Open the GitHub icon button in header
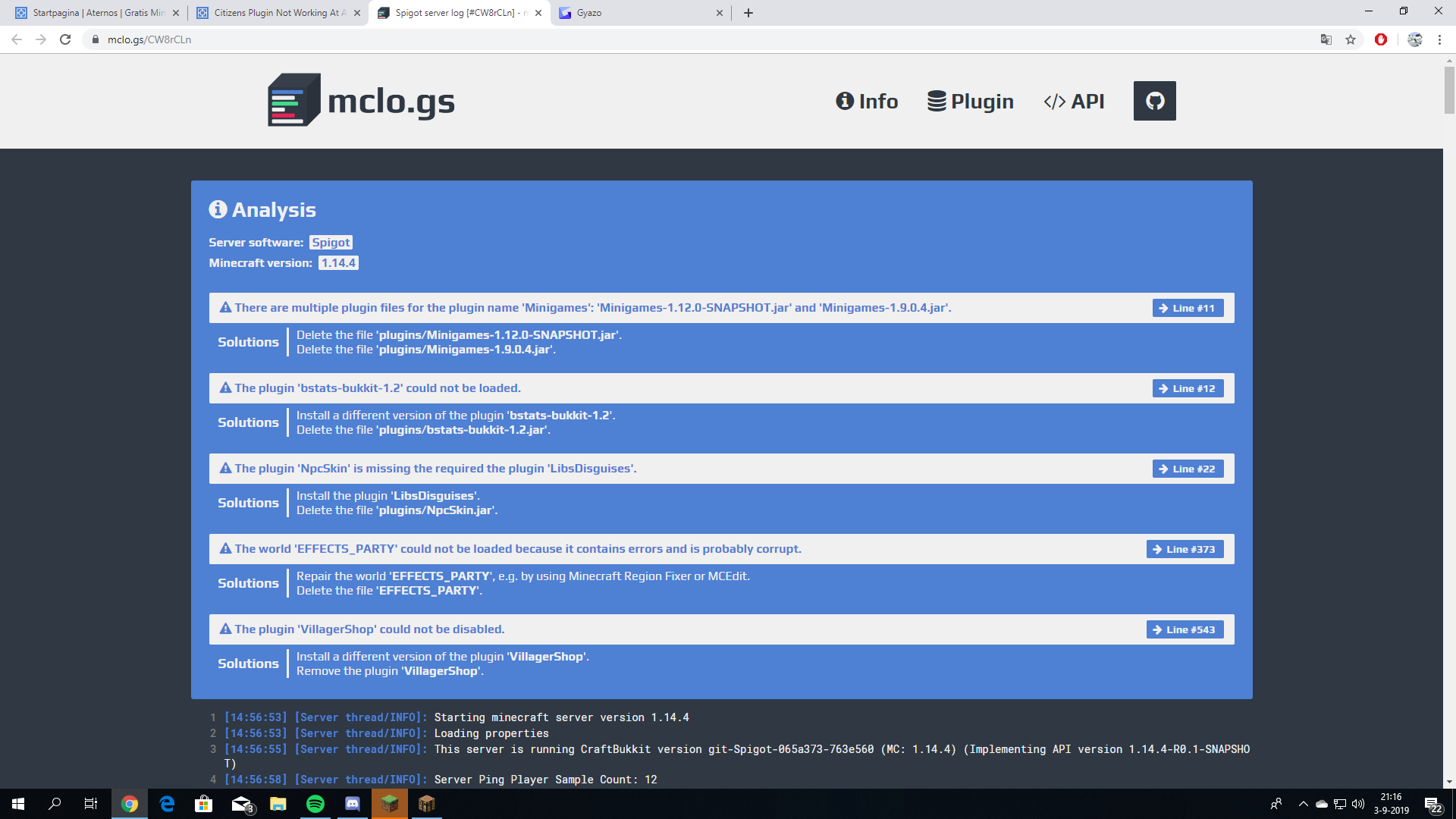Viewport: 1456px width, 819px height. pos(1154,101)
